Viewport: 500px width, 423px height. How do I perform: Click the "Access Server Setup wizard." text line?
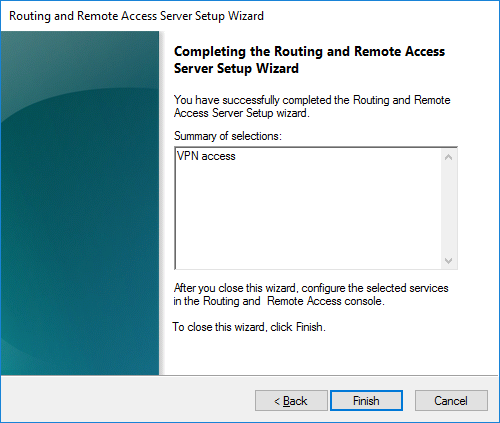pos(242,113)
